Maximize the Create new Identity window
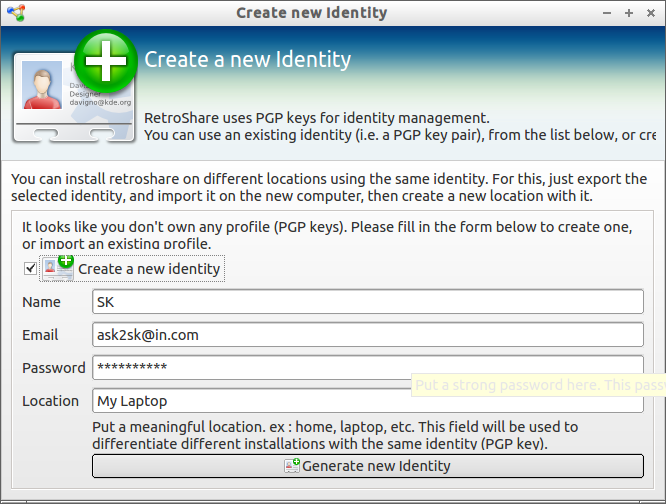Screen dimensions: 666x504 629,13
